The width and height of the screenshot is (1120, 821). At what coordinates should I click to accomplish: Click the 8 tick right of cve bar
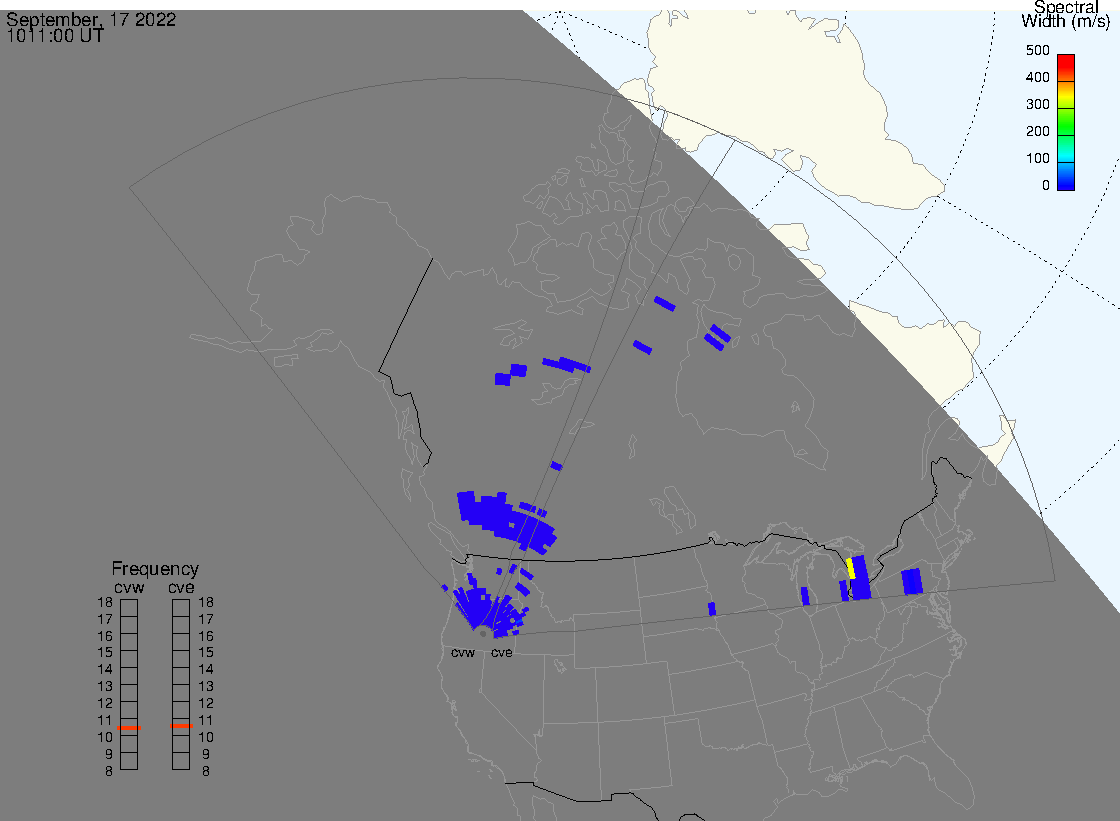point(206,772)
